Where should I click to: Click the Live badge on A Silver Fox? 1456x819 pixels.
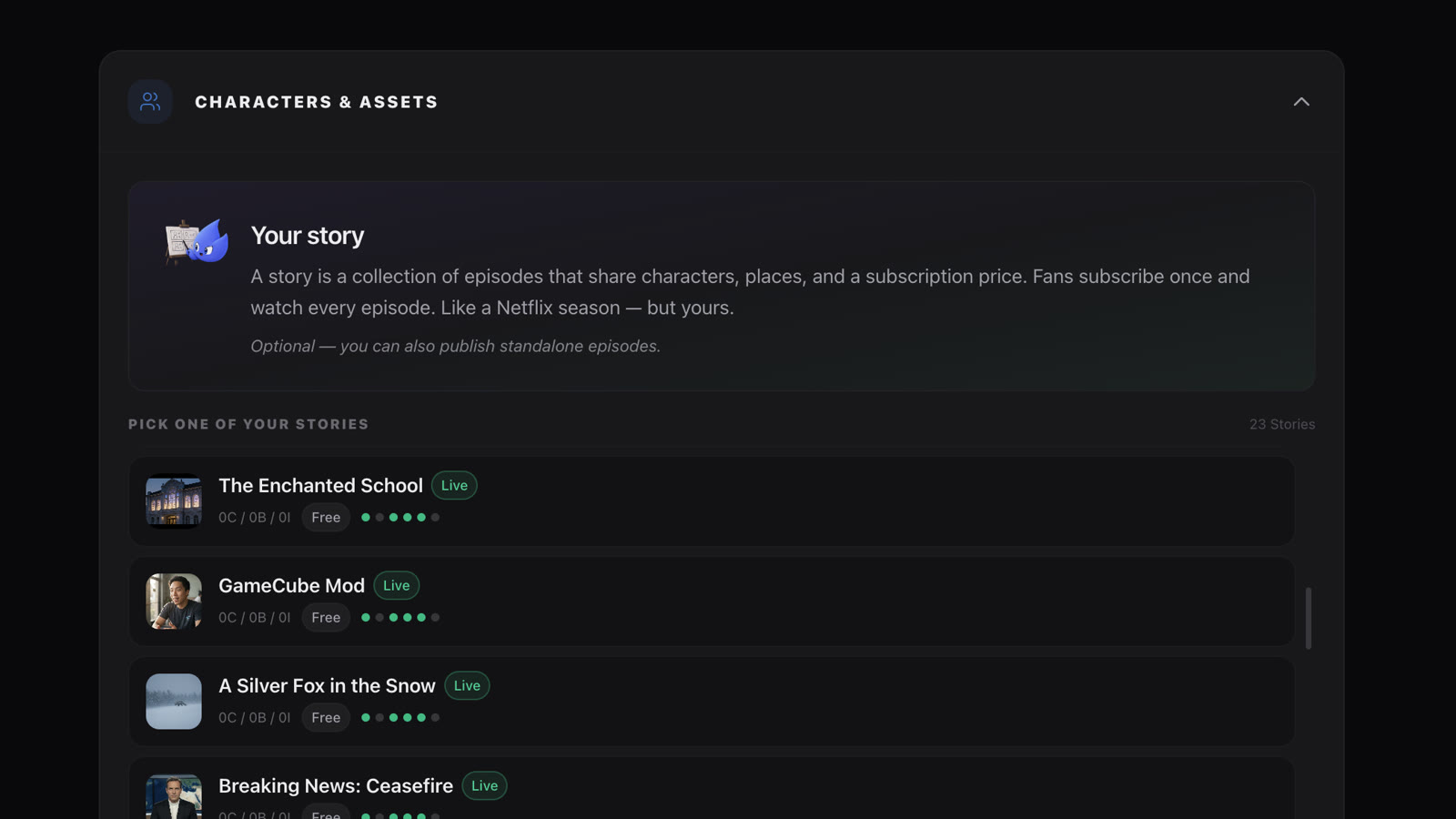467,685
